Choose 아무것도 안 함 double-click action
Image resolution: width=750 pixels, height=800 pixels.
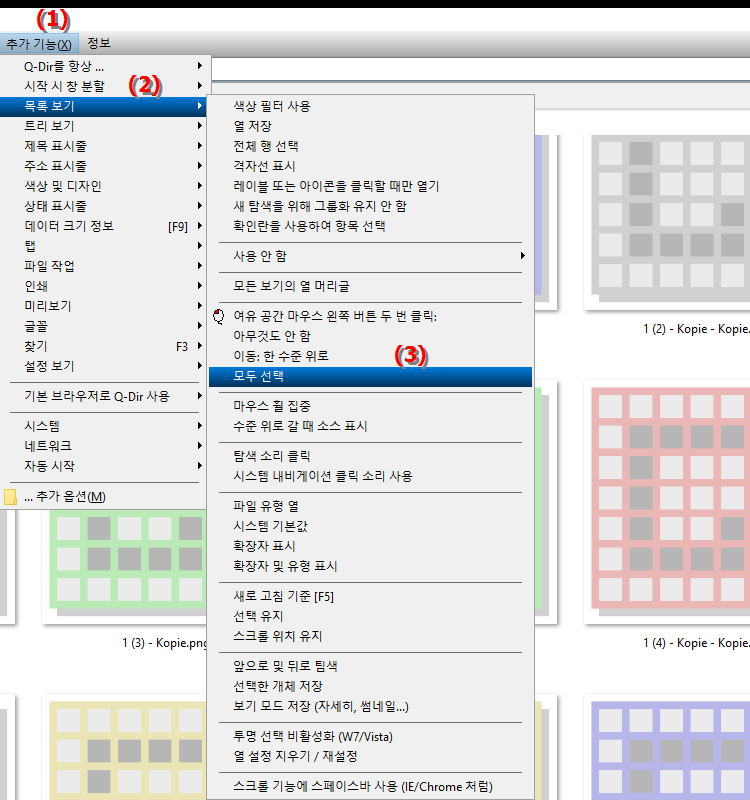(370, 336)
